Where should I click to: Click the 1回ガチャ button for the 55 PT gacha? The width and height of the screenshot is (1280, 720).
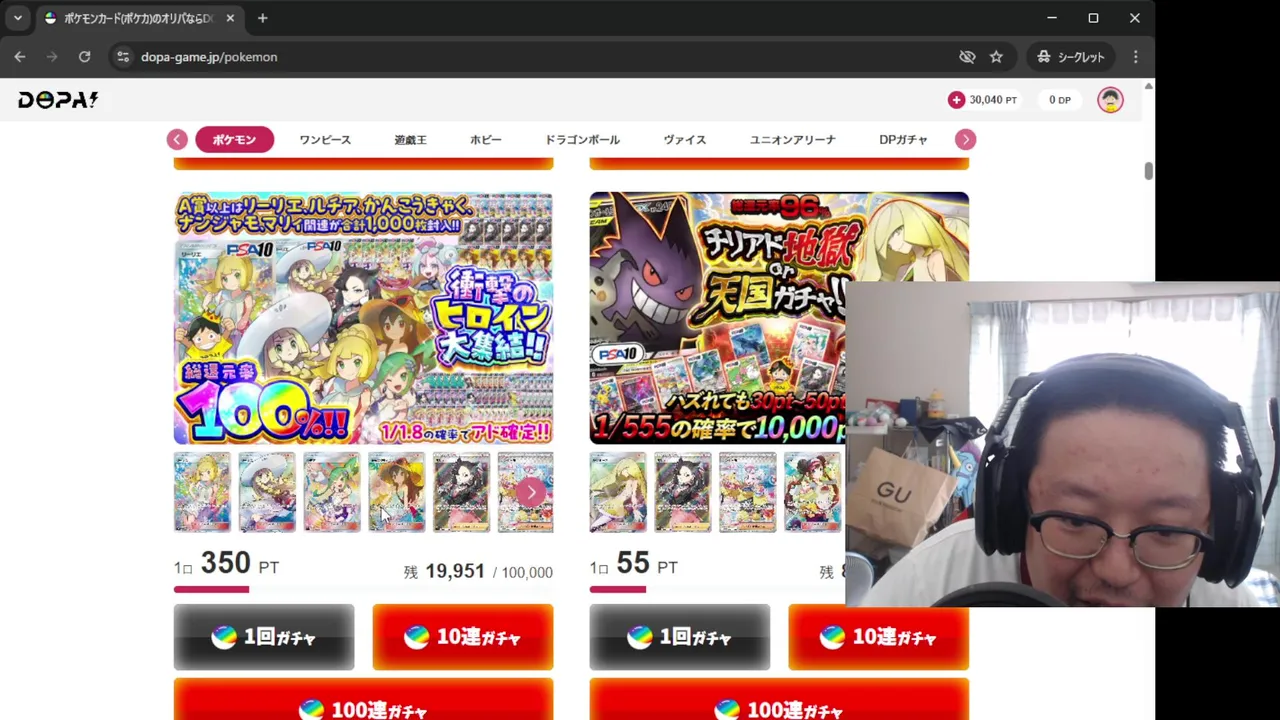(680, 637)
